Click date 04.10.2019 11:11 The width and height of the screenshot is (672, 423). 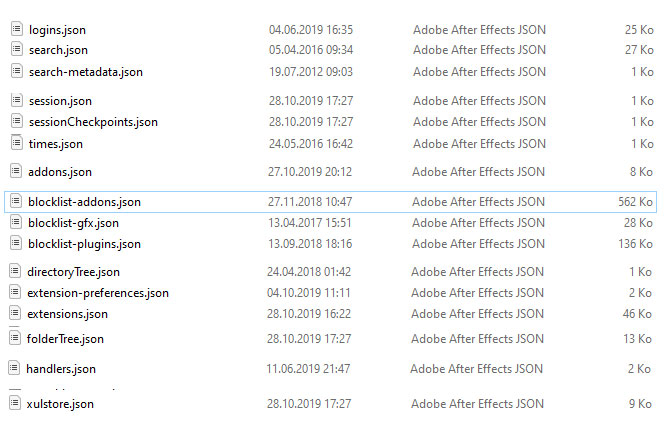[x=309, y=293]
